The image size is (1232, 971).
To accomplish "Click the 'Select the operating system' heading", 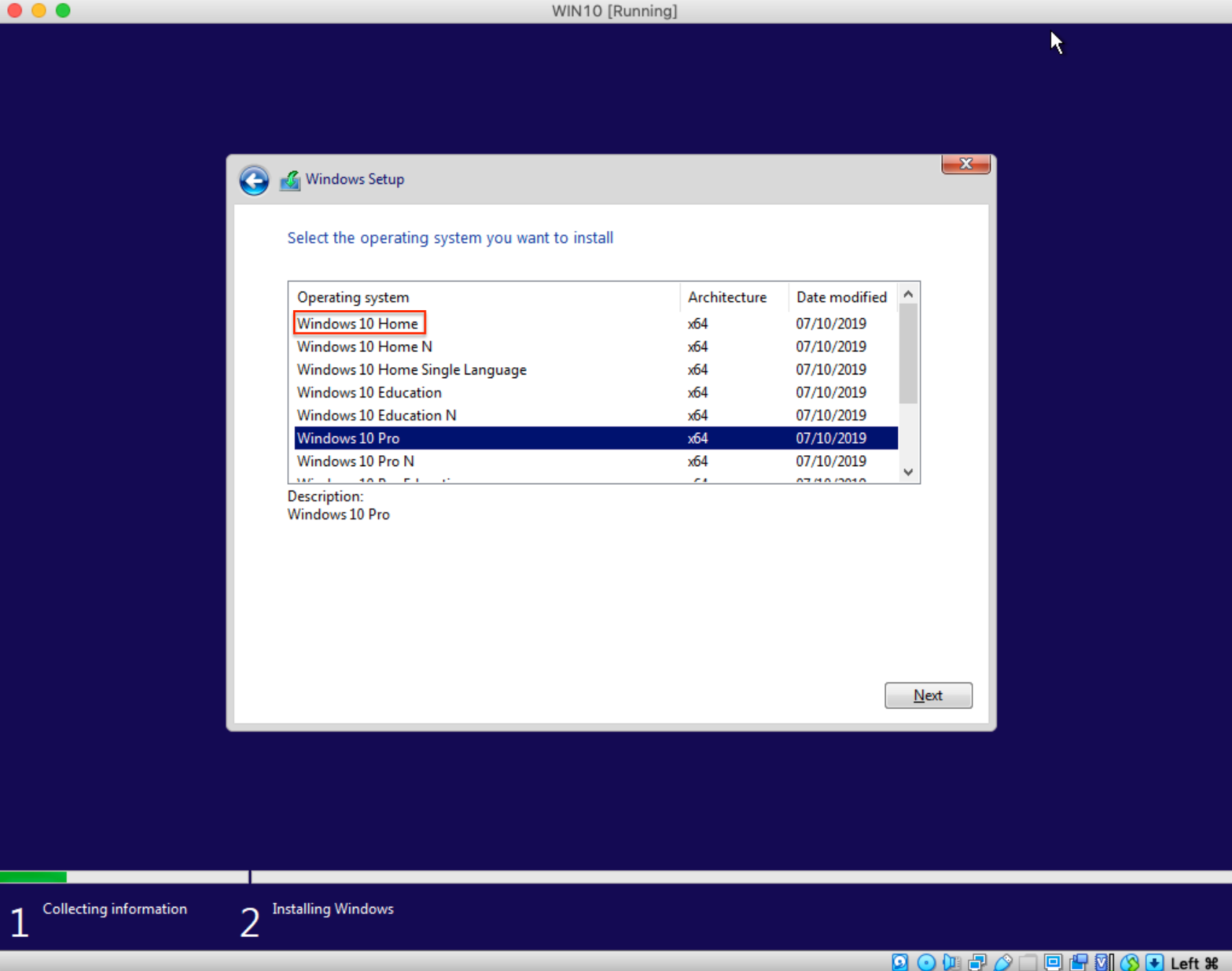I will pos(450,238).
